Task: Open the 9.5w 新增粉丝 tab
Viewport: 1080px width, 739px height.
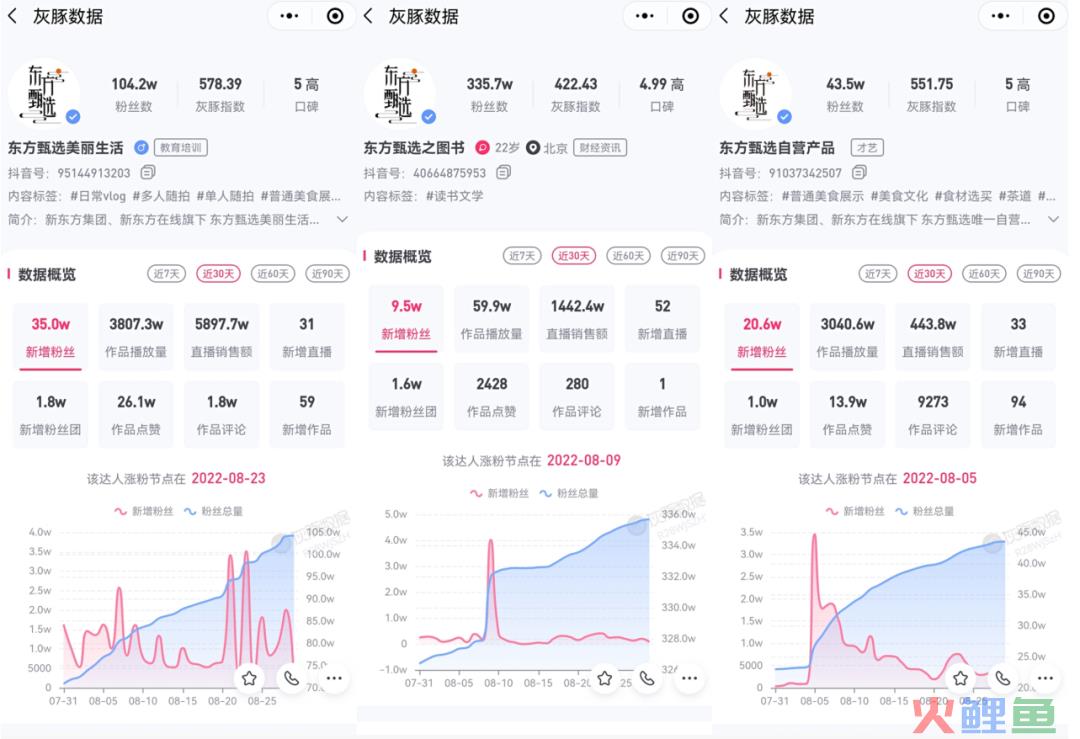Action: (406, 319)
